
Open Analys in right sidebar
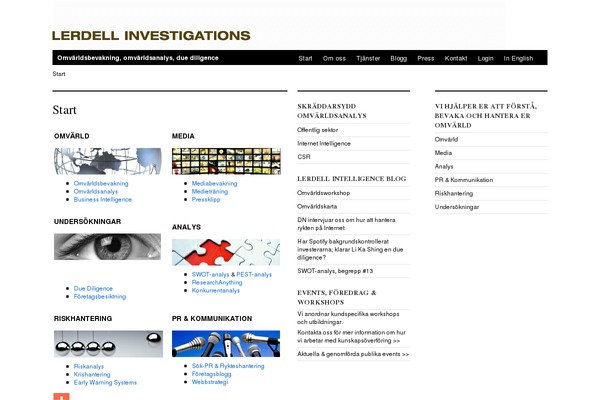click(x=444, y=167)
